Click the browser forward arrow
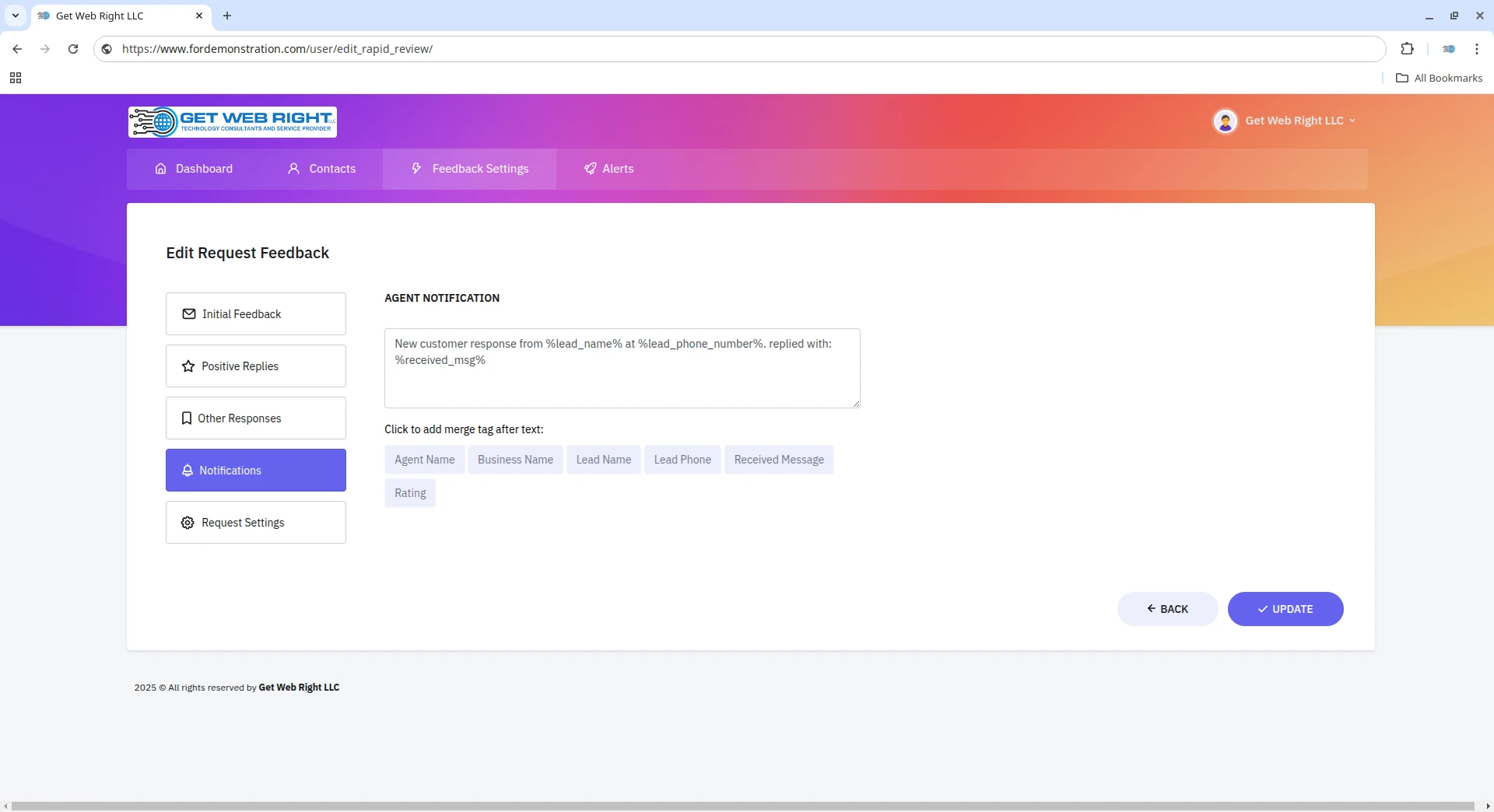 45,49
